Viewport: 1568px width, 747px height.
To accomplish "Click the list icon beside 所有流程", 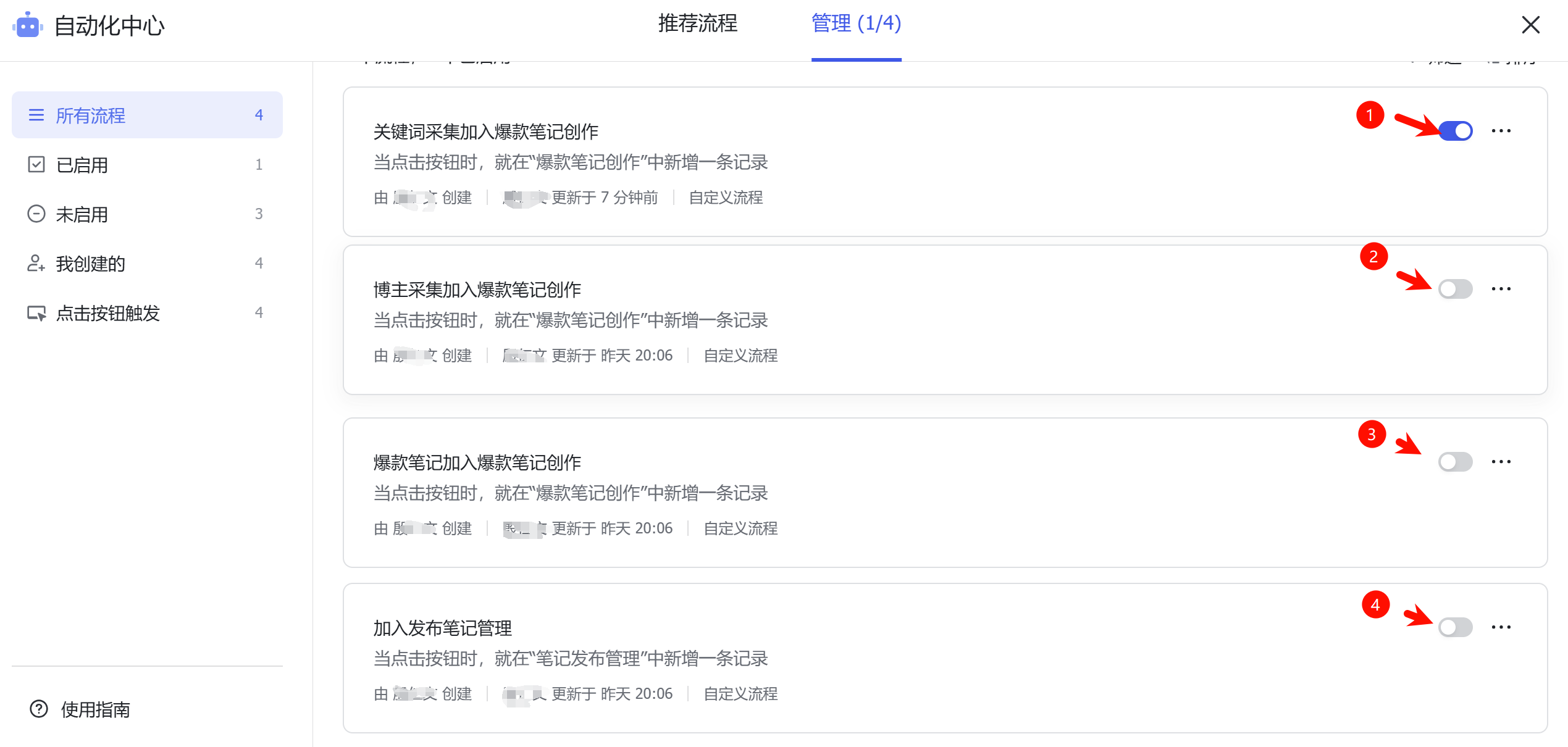I will [x=36, y=115].
